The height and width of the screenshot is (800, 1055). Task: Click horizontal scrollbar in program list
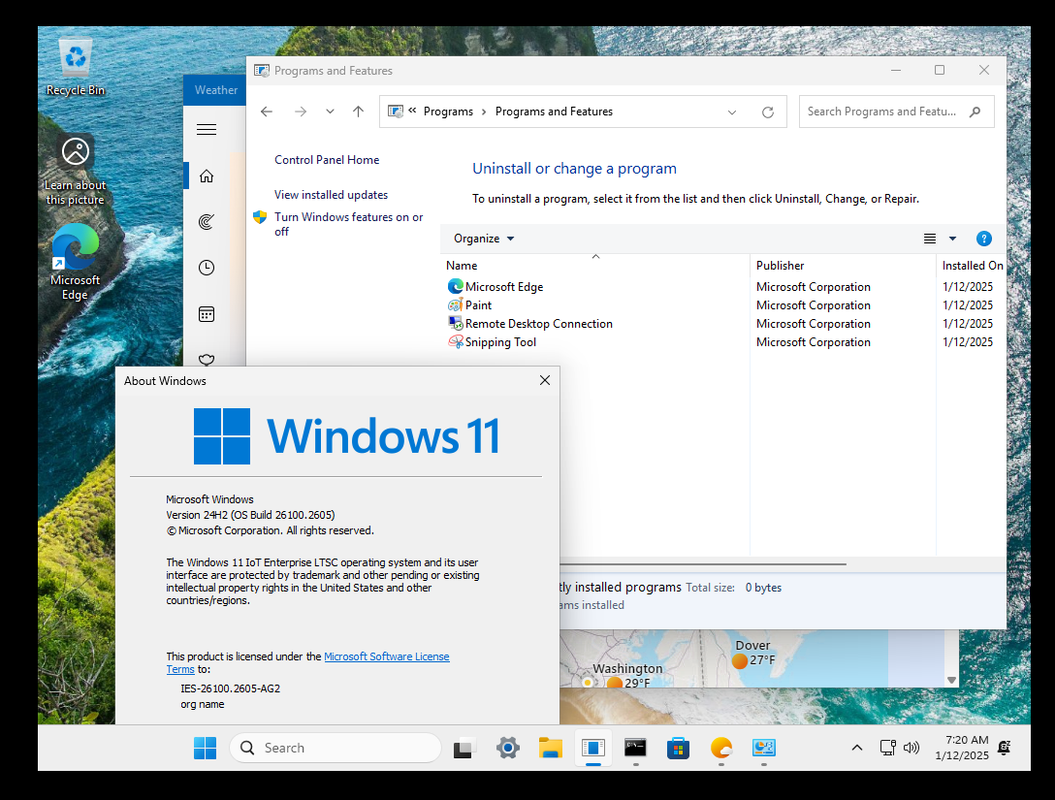(x=702, y=564)
